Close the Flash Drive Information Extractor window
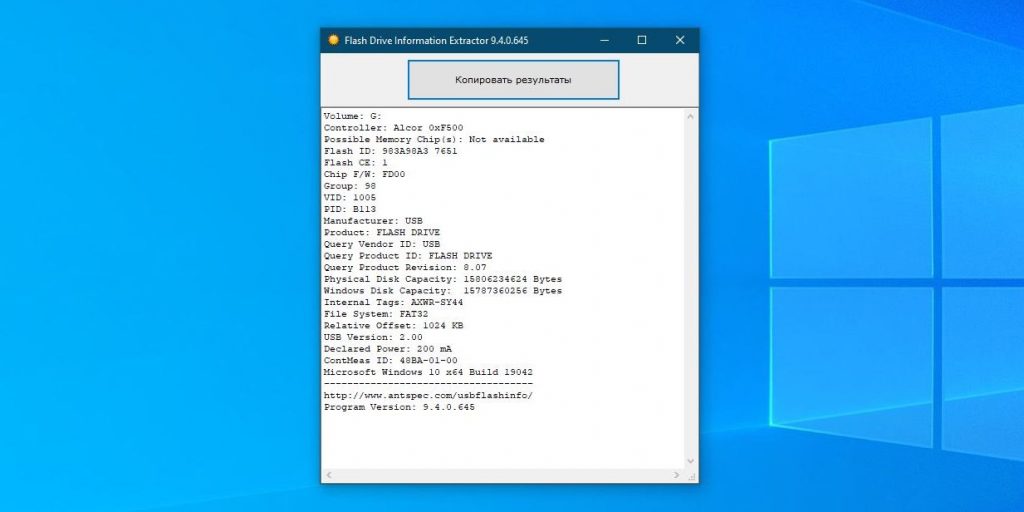The width and height of the screenshot is (1024, 512). tap(680, 41)
